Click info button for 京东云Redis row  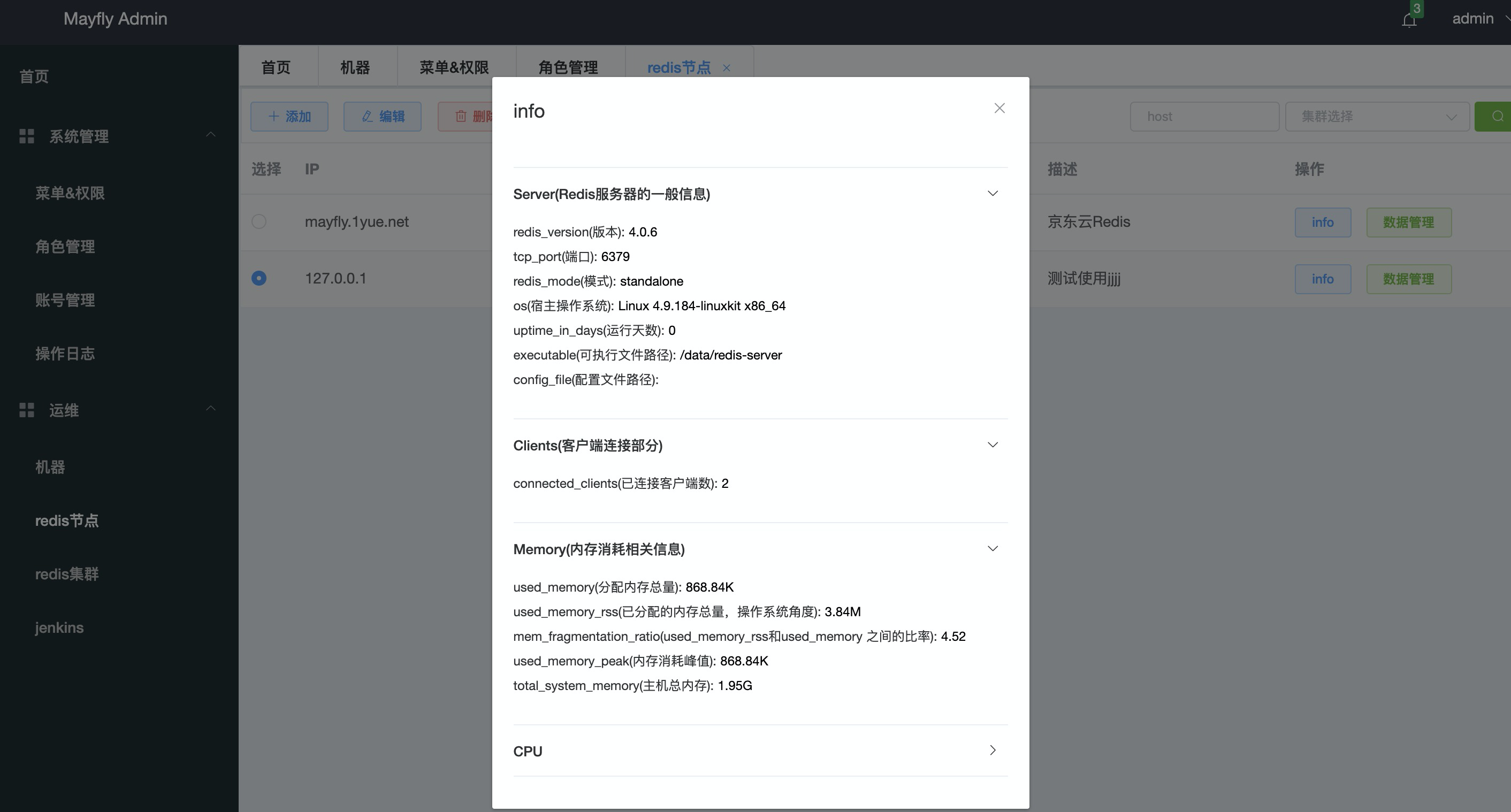pos(1323,222)
